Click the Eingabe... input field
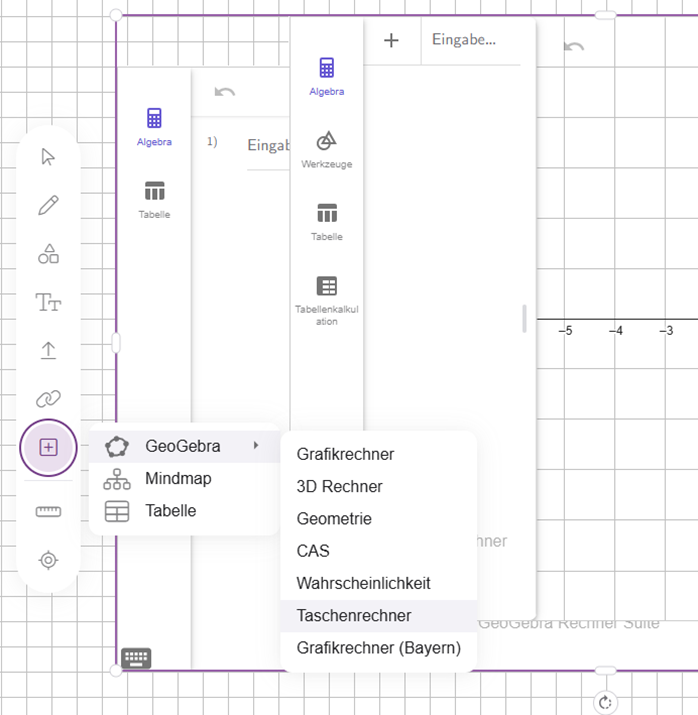 (471, 41)
